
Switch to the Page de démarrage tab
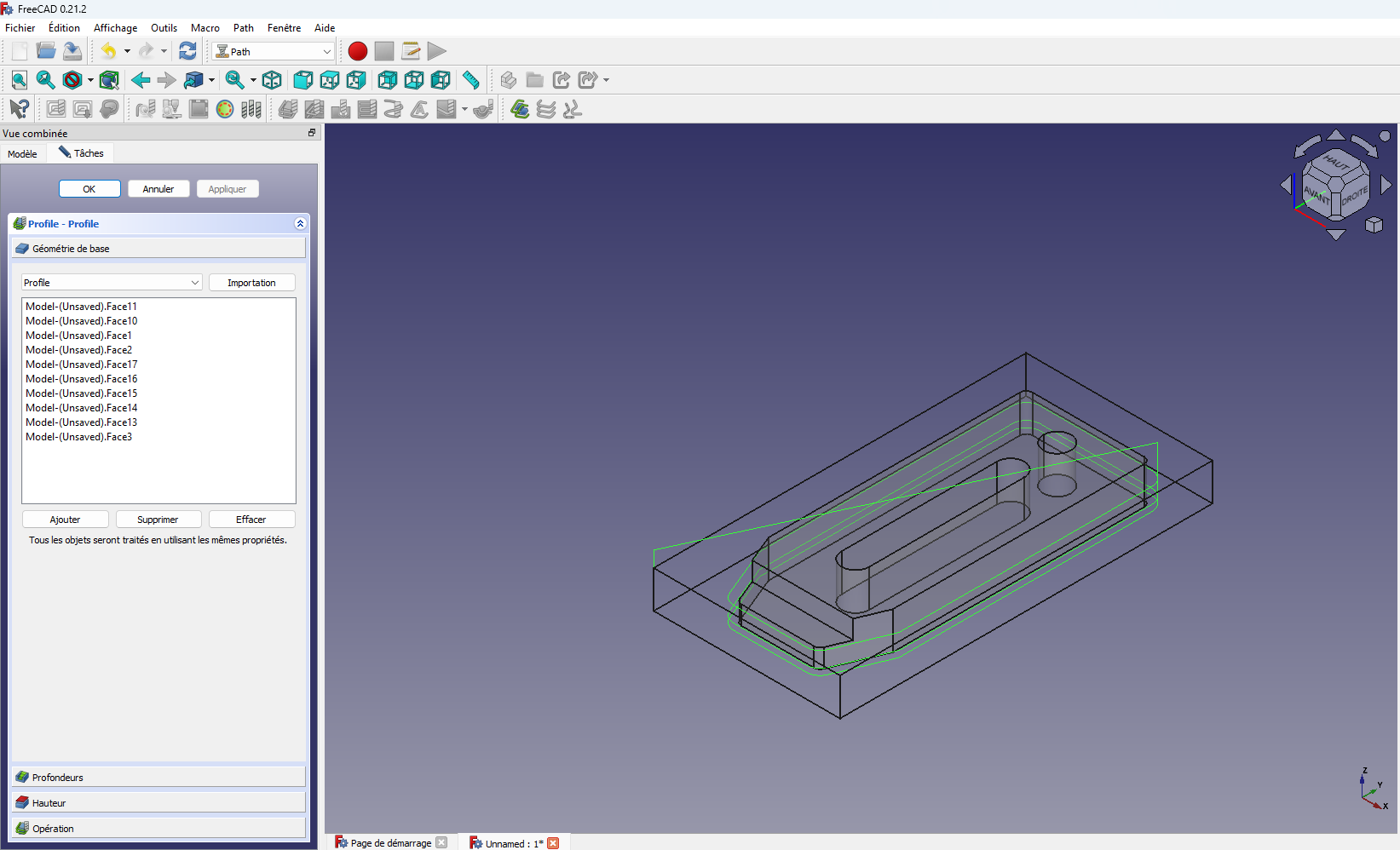391,842
